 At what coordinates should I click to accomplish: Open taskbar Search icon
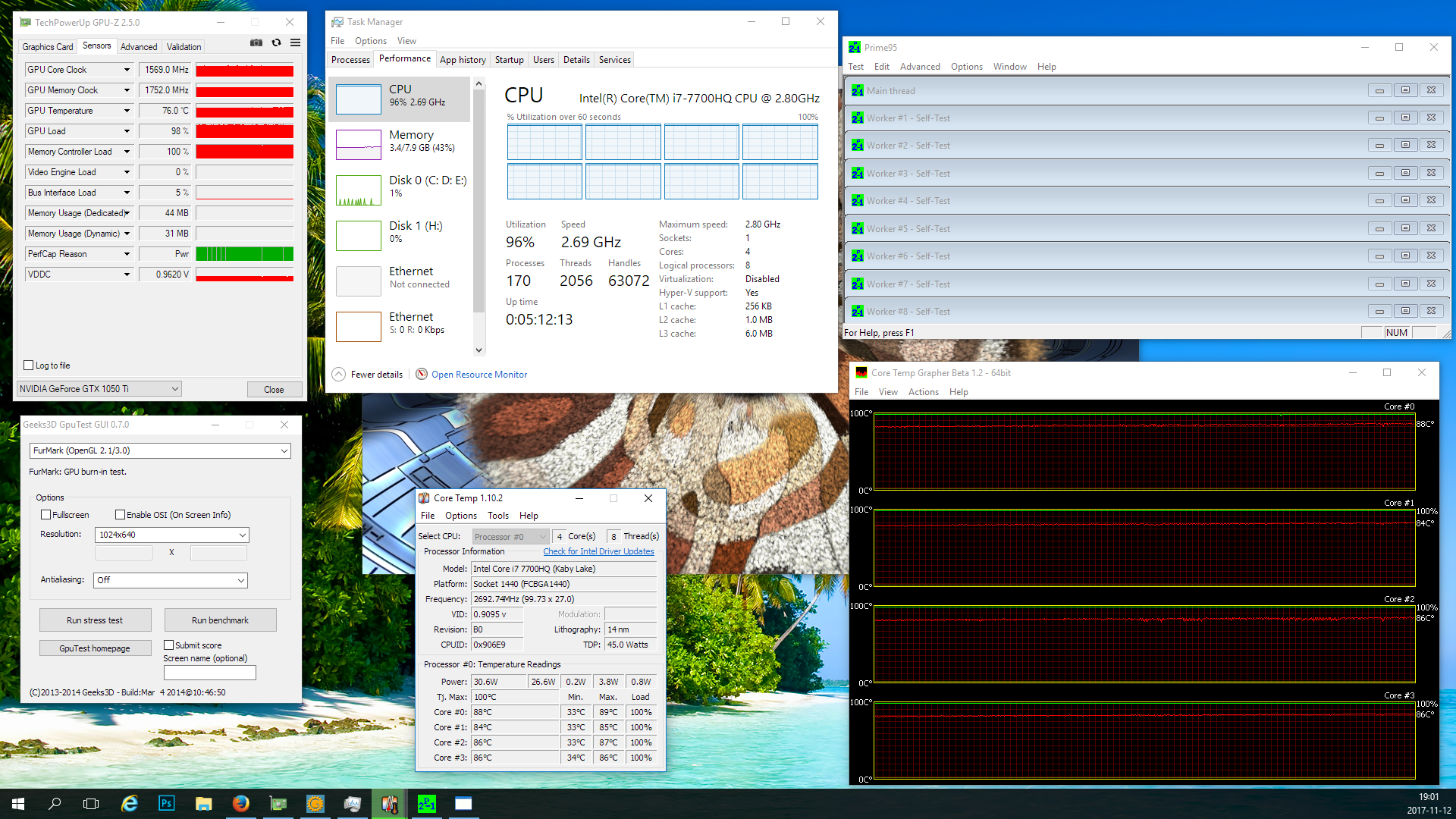[55, 804]
